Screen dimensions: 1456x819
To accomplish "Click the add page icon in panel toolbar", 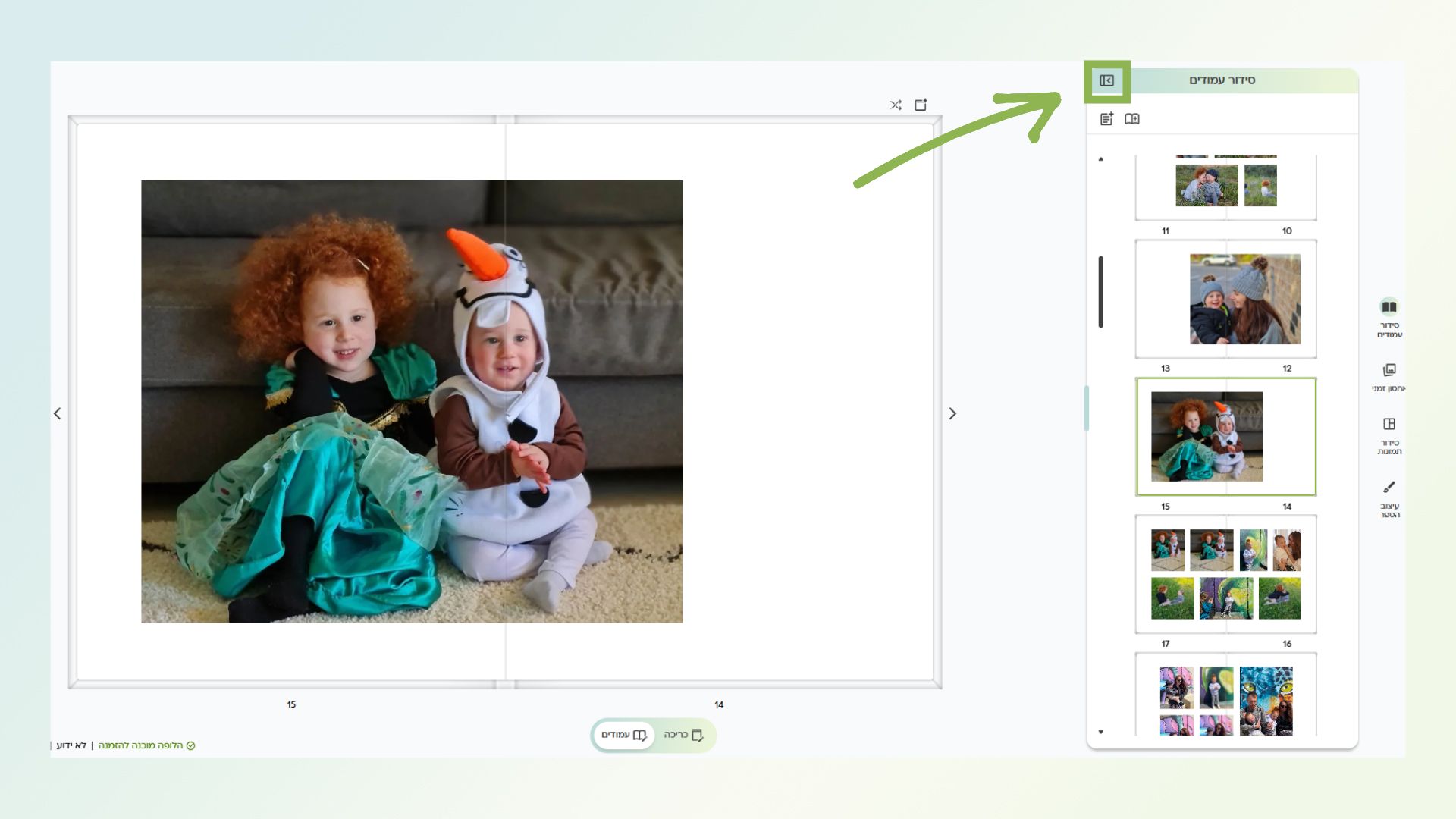I will point(1106,119).
